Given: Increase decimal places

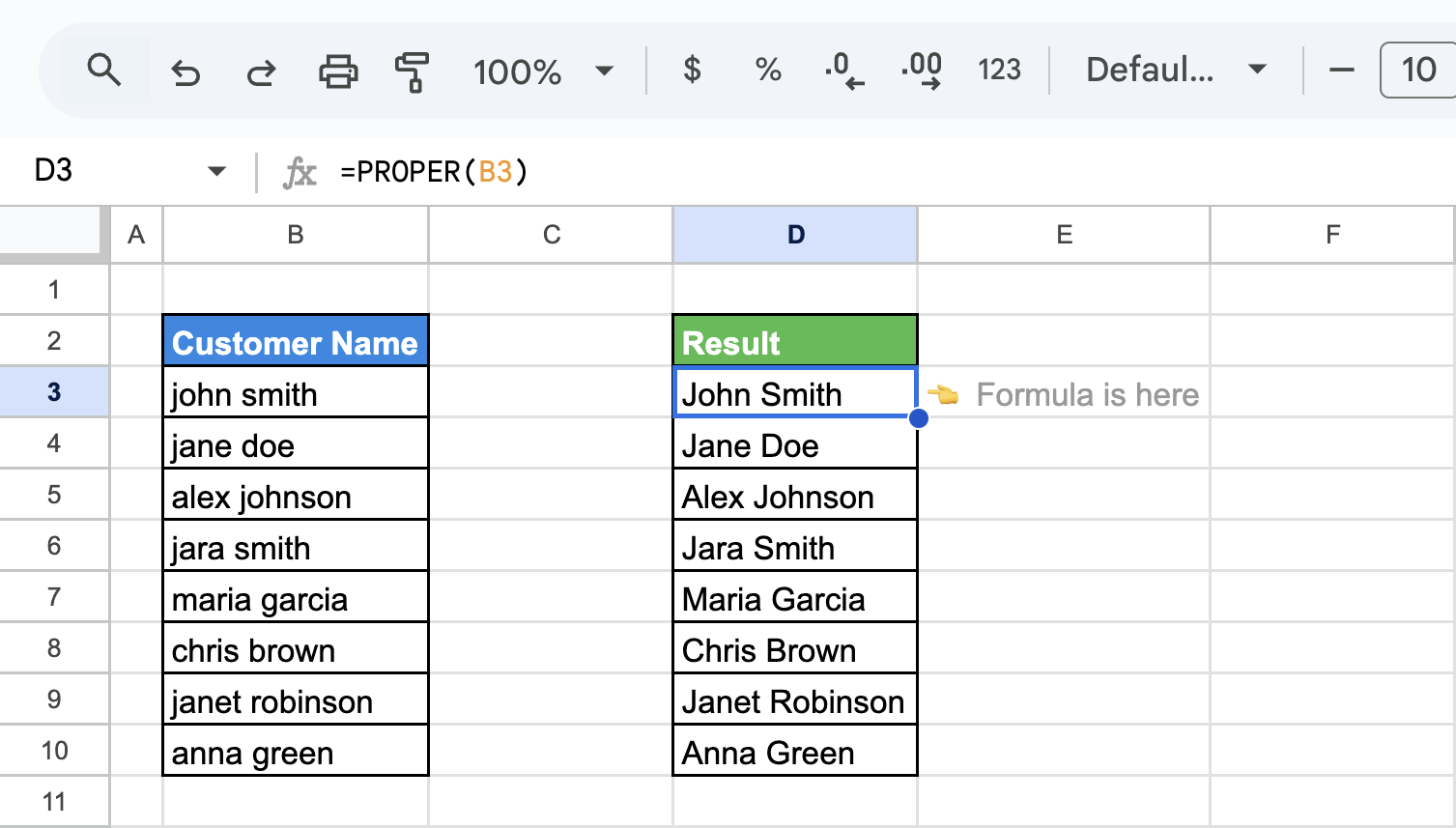Looking at the screenshot, I should point(922,71).
